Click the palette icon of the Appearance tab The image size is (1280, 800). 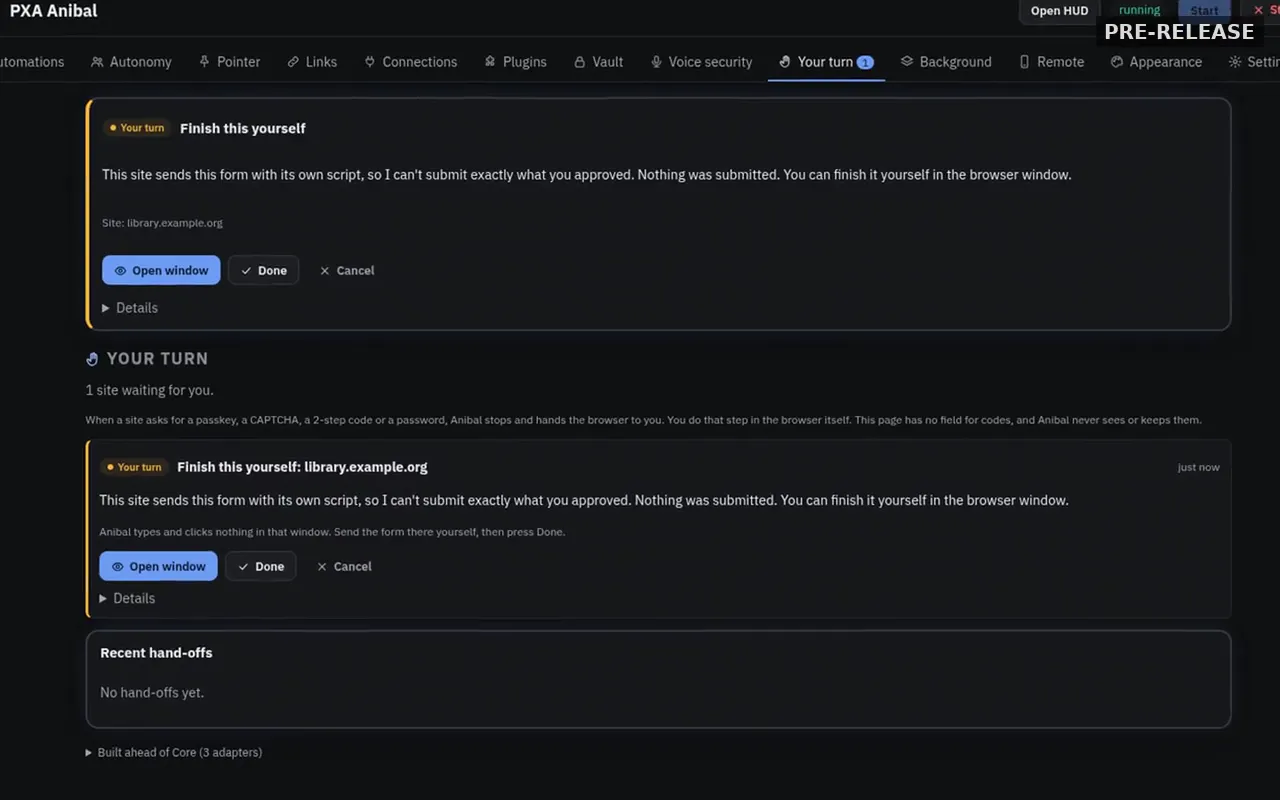point(1117,62)
